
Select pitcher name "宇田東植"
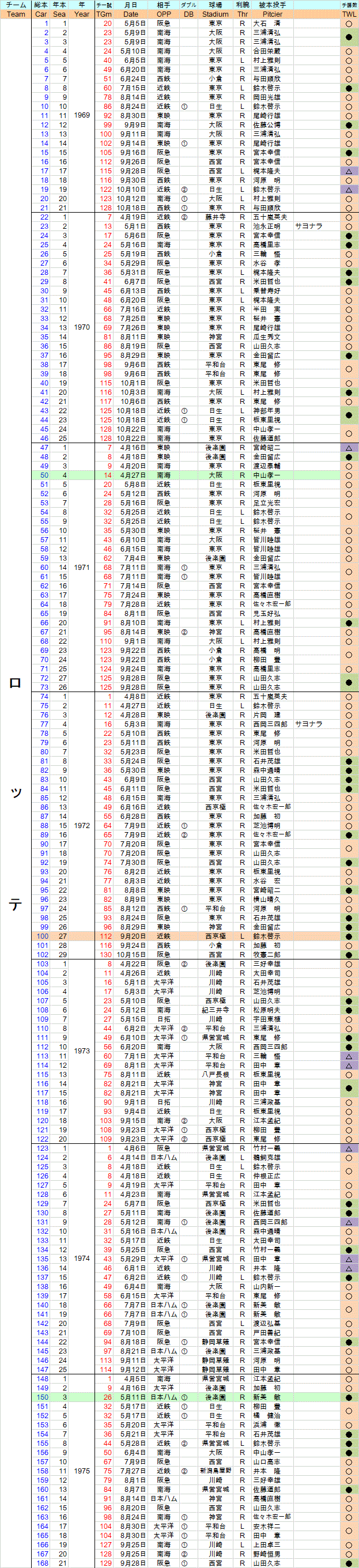(x=266, y=1019)
